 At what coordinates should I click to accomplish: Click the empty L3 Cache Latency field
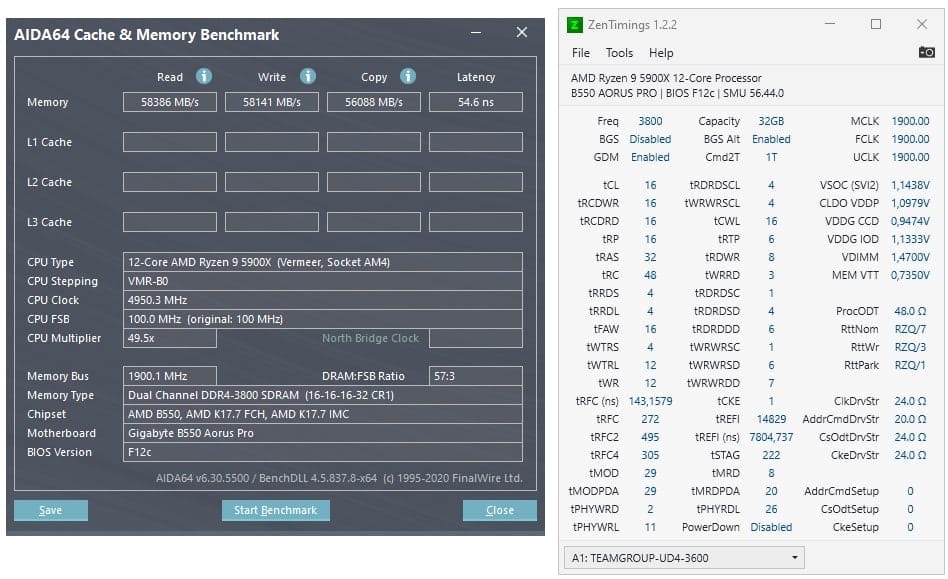(x=476, y=222)
